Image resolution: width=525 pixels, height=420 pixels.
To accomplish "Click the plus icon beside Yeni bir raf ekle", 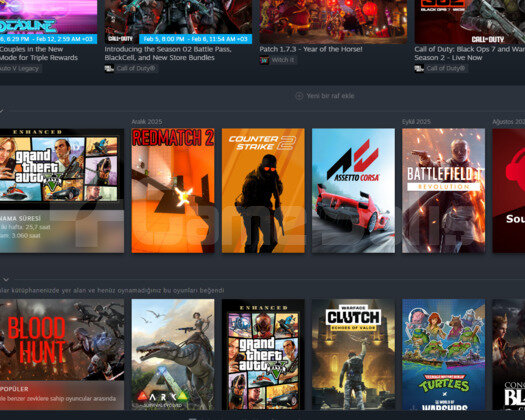I will (x=299, y=96).
